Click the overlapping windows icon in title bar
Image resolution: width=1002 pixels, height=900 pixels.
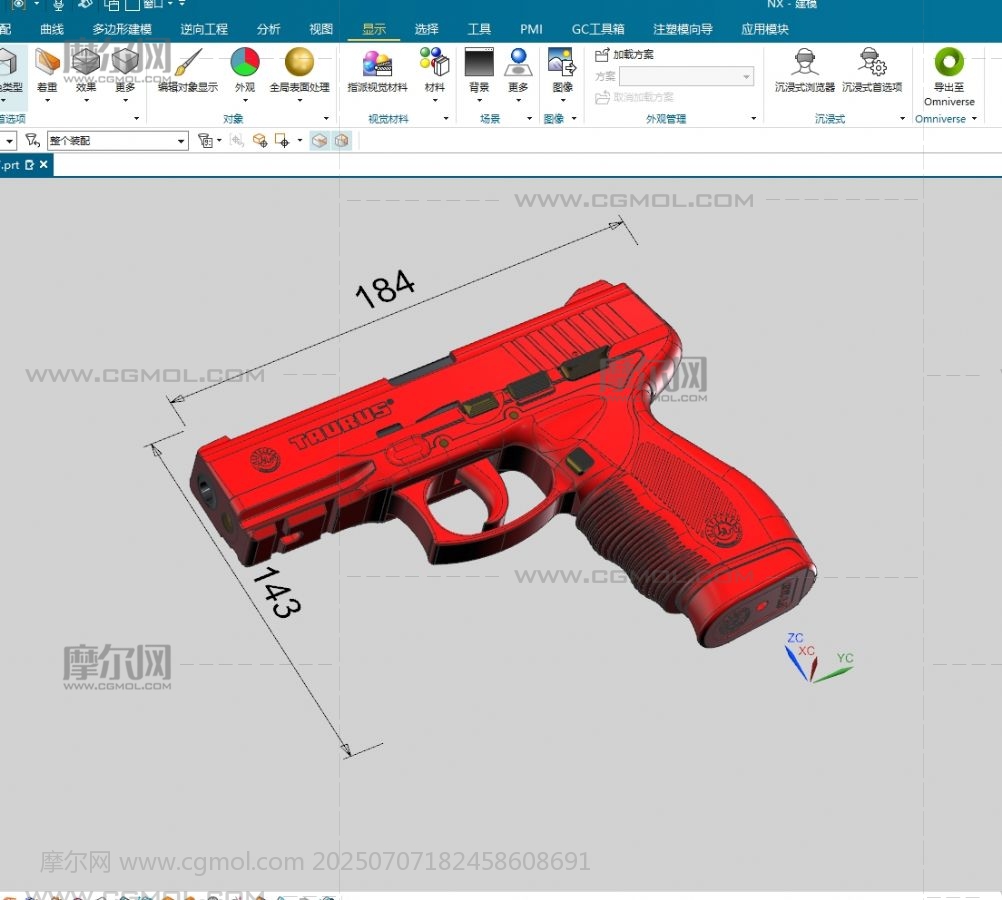coord(111,5)
